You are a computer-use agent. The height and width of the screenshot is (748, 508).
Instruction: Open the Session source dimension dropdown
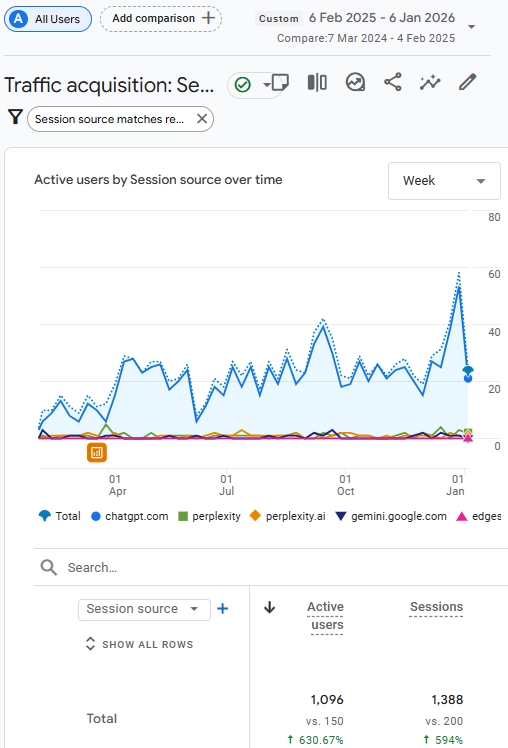(x=144, y=609)
